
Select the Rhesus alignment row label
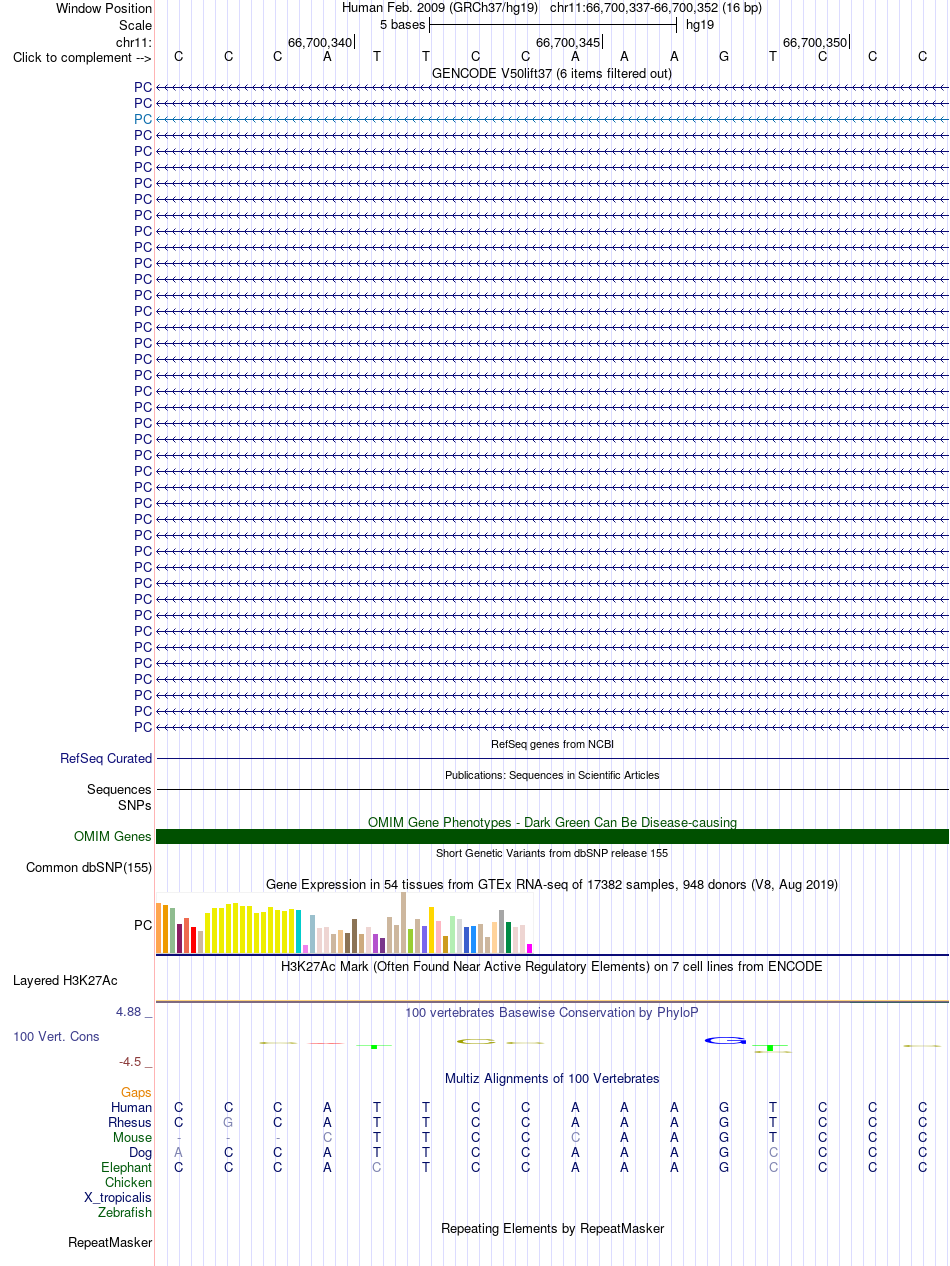(x=130, y=1123)
